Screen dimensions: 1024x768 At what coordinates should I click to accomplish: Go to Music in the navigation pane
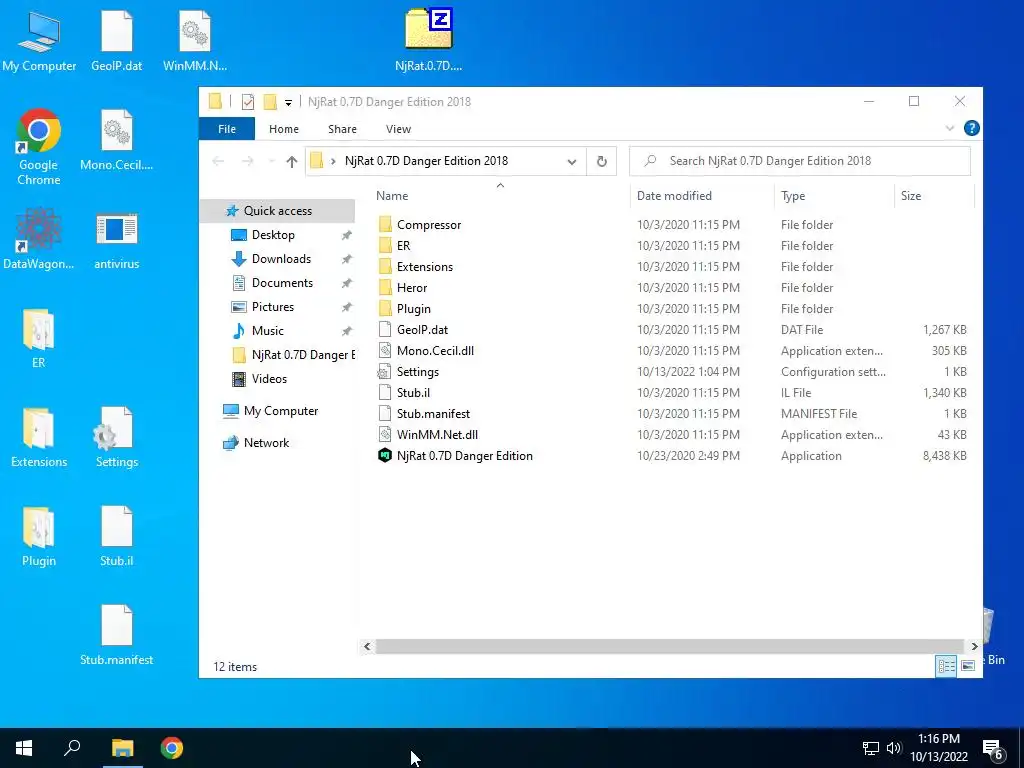click(267, 331)
